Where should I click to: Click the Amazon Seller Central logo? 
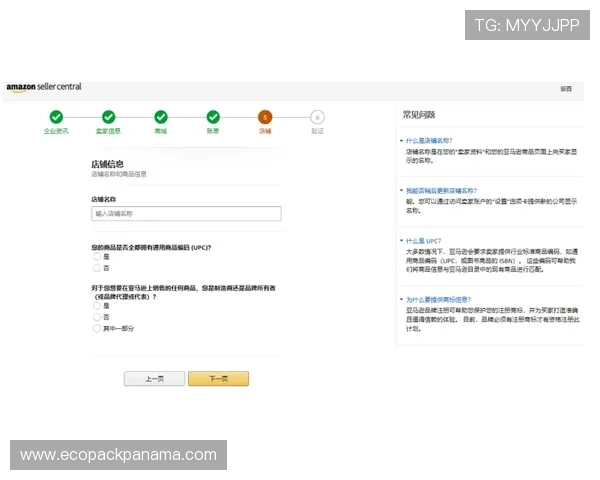[x=44, y=87]
